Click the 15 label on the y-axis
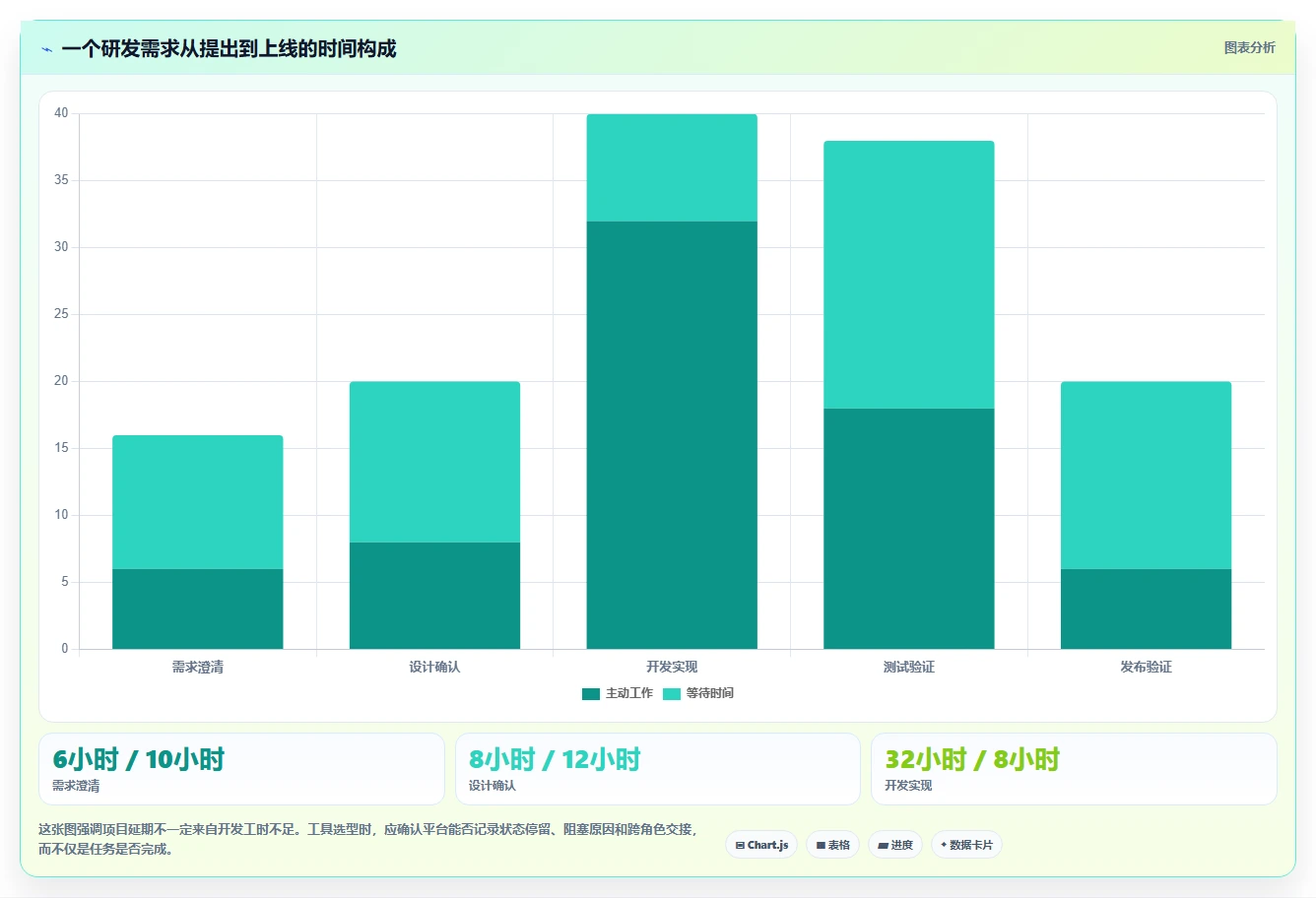This screenshot has width=1316, height=898. (x=61, y=448)
